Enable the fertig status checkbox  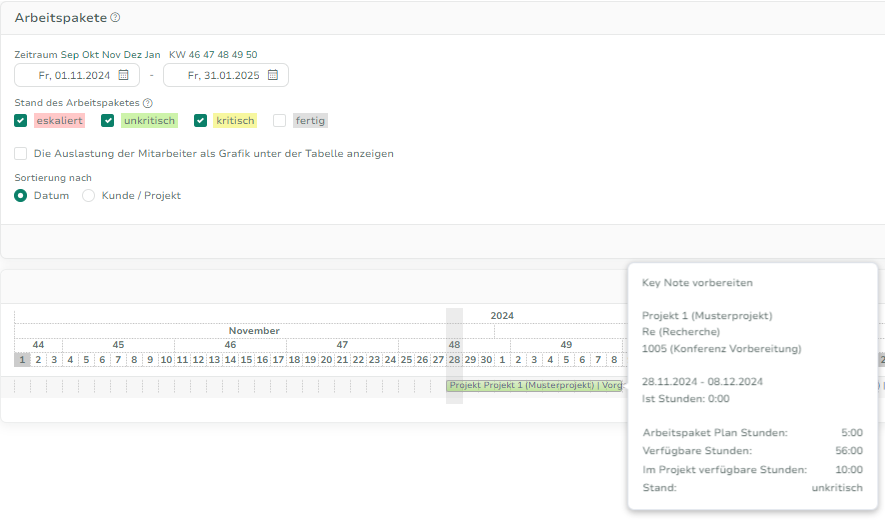[280, 121]
